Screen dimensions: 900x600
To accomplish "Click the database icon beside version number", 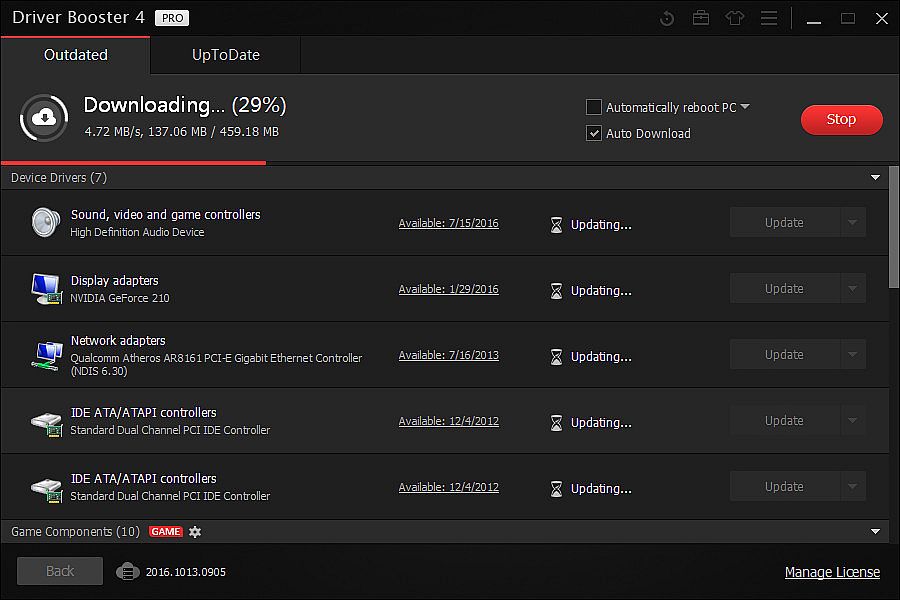I will [127, 572].
